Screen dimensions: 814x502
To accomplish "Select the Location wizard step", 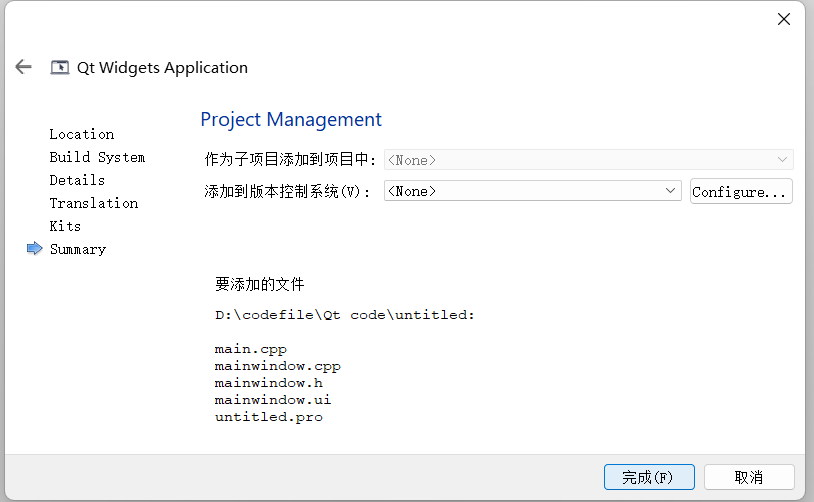I will coord(82,134).
